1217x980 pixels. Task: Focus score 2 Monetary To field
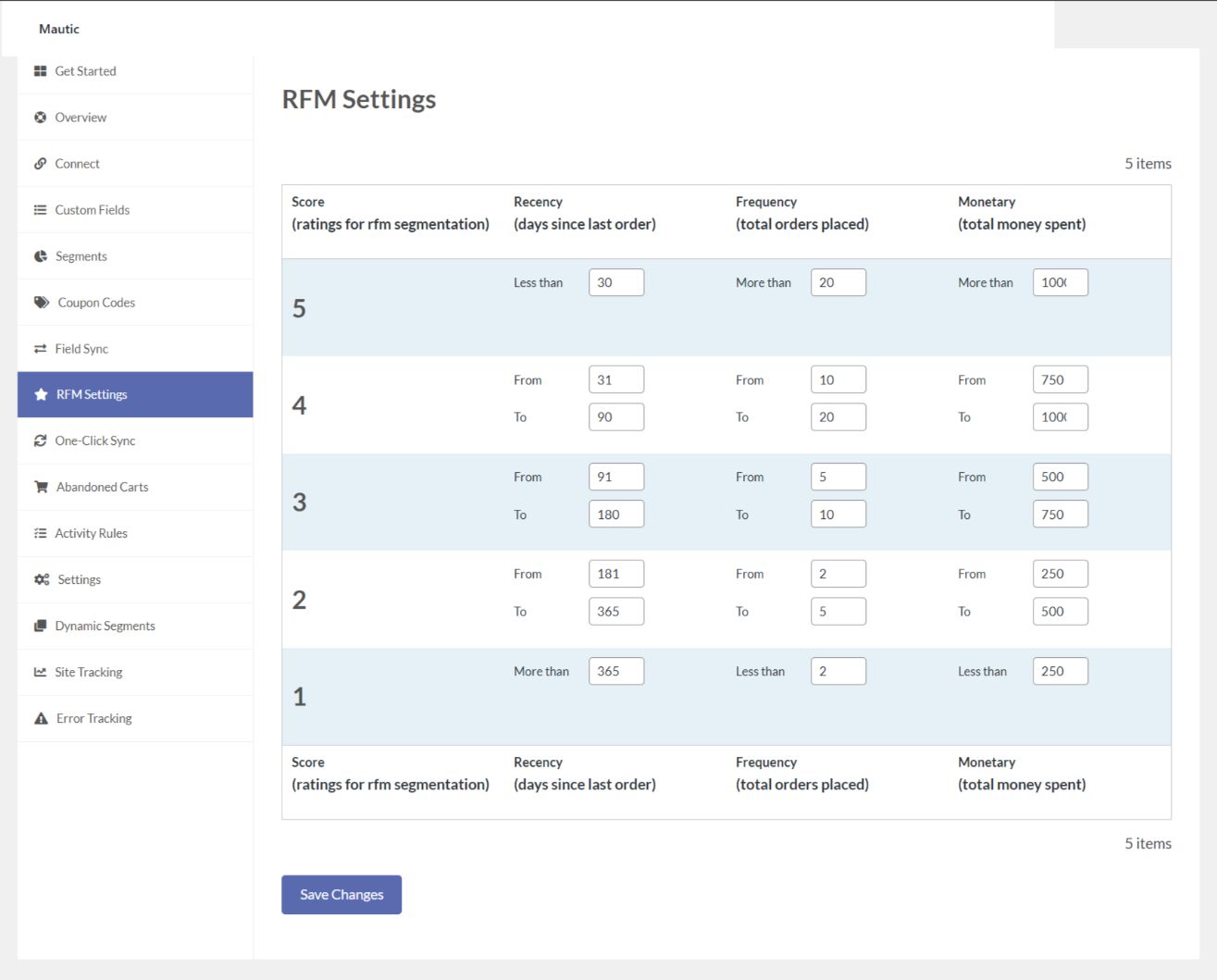[1061, 611]
